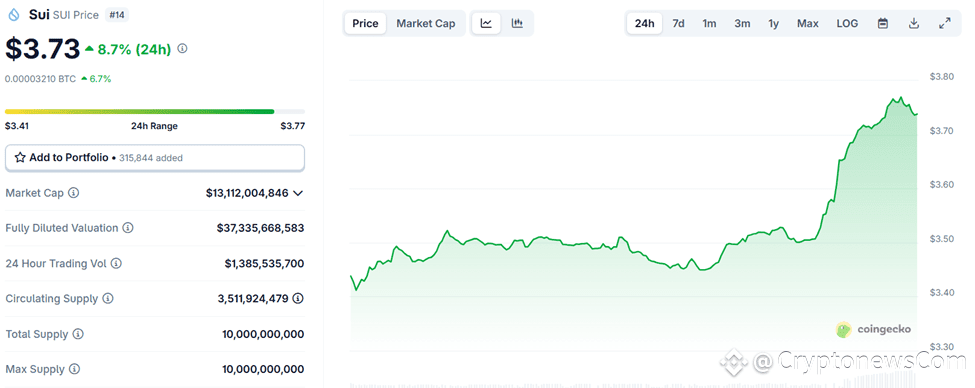Viewport: 975px width, 388px height.
Task: Click the Sui water drop logo
Action: (14, 15)
